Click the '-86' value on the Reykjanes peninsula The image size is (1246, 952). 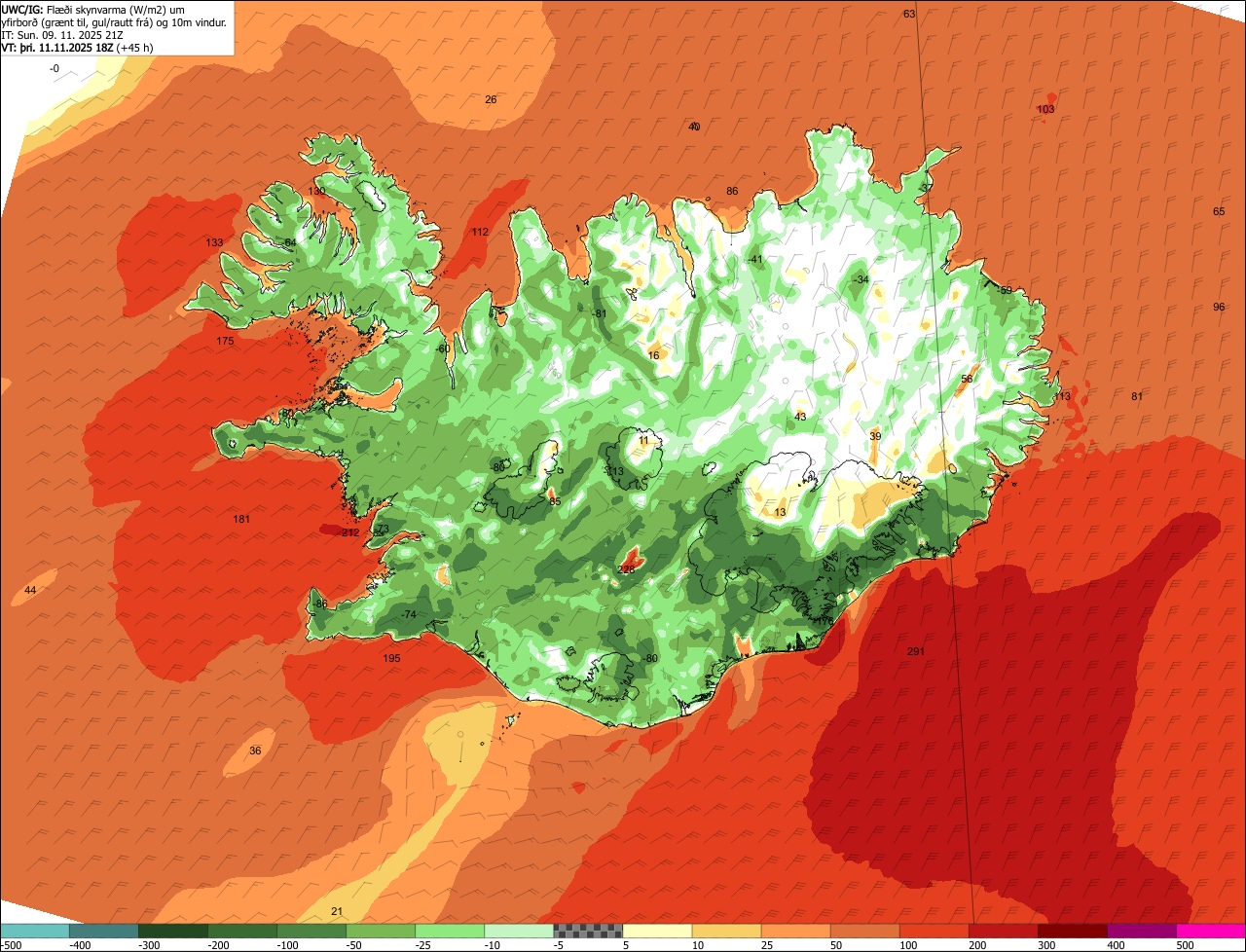(x=321, y=604)
